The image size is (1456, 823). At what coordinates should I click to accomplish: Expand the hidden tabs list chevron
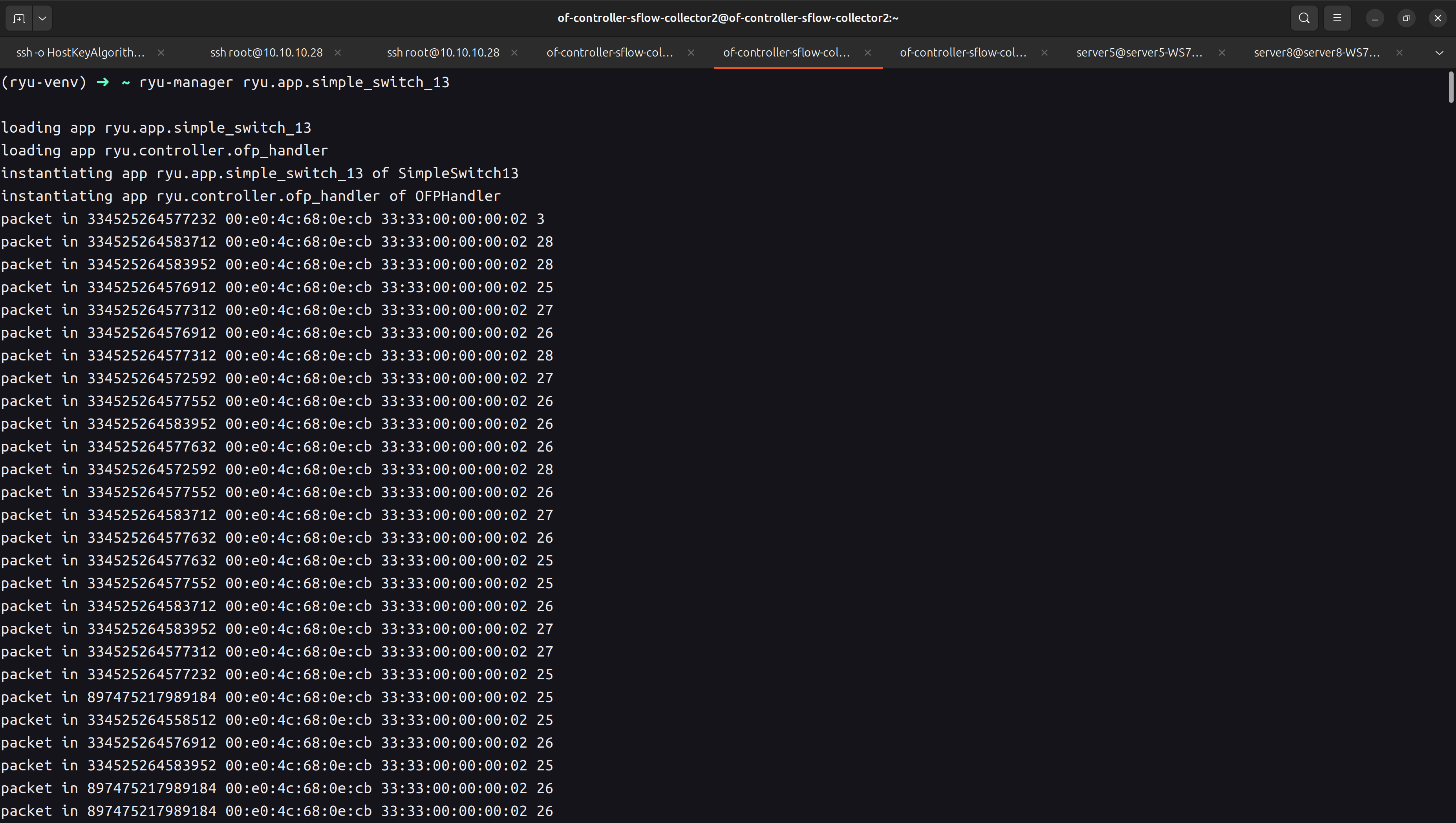(1439, 53)
